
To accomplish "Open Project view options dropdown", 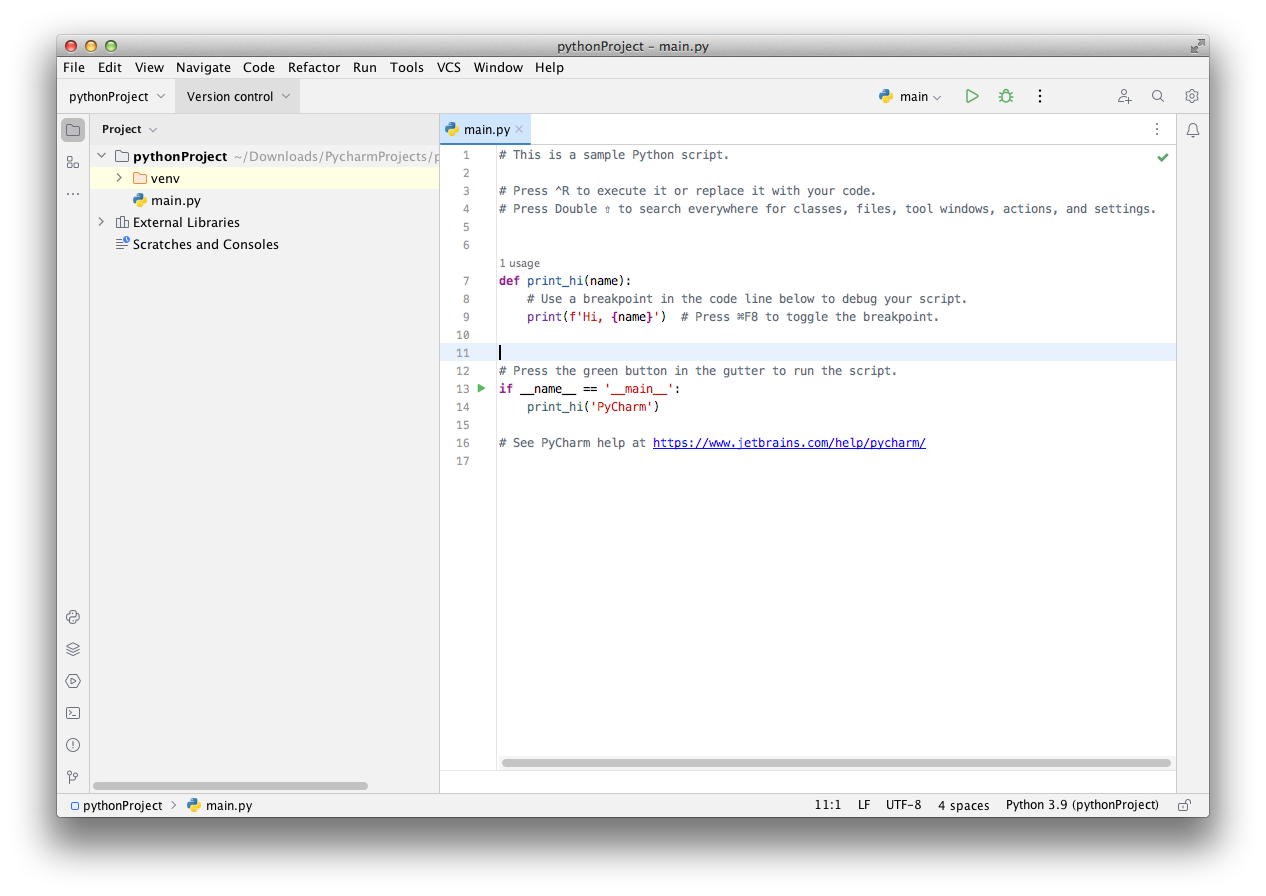I will click(x=153, y=130).
